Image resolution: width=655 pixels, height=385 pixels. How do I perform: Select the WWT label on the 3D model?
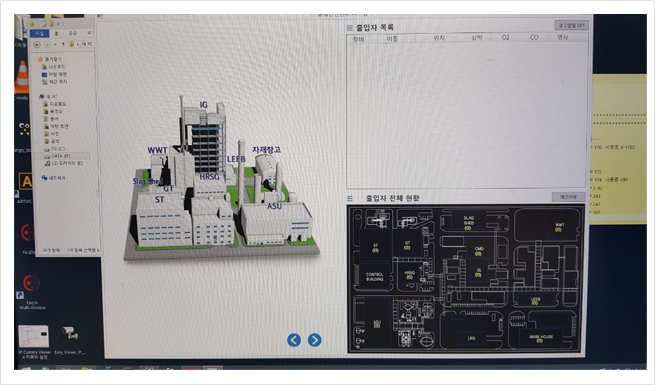(x=157, y=150)
